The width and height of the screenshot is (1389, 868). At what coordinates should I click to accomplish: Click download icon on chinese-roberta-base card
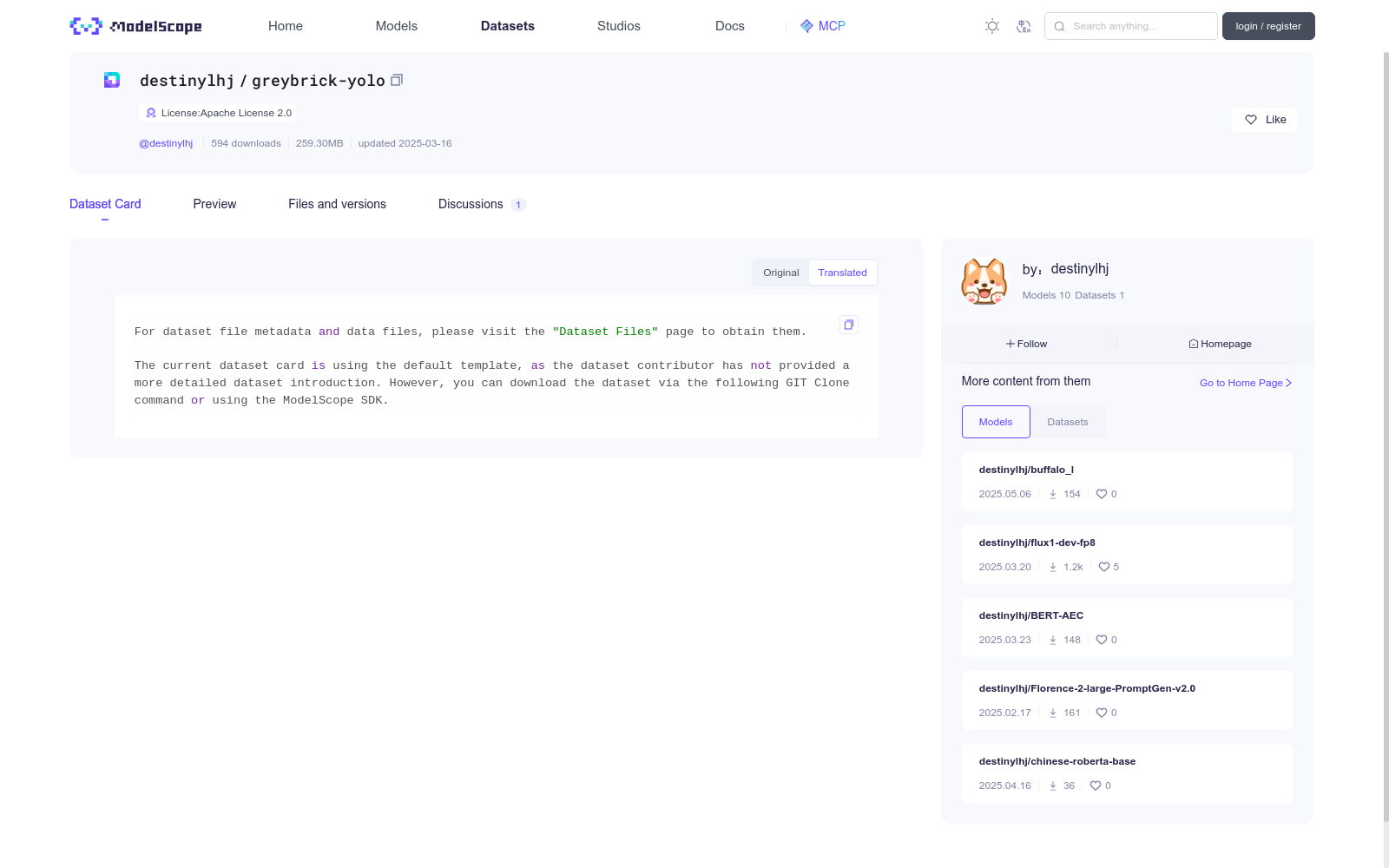[1053, 786]
